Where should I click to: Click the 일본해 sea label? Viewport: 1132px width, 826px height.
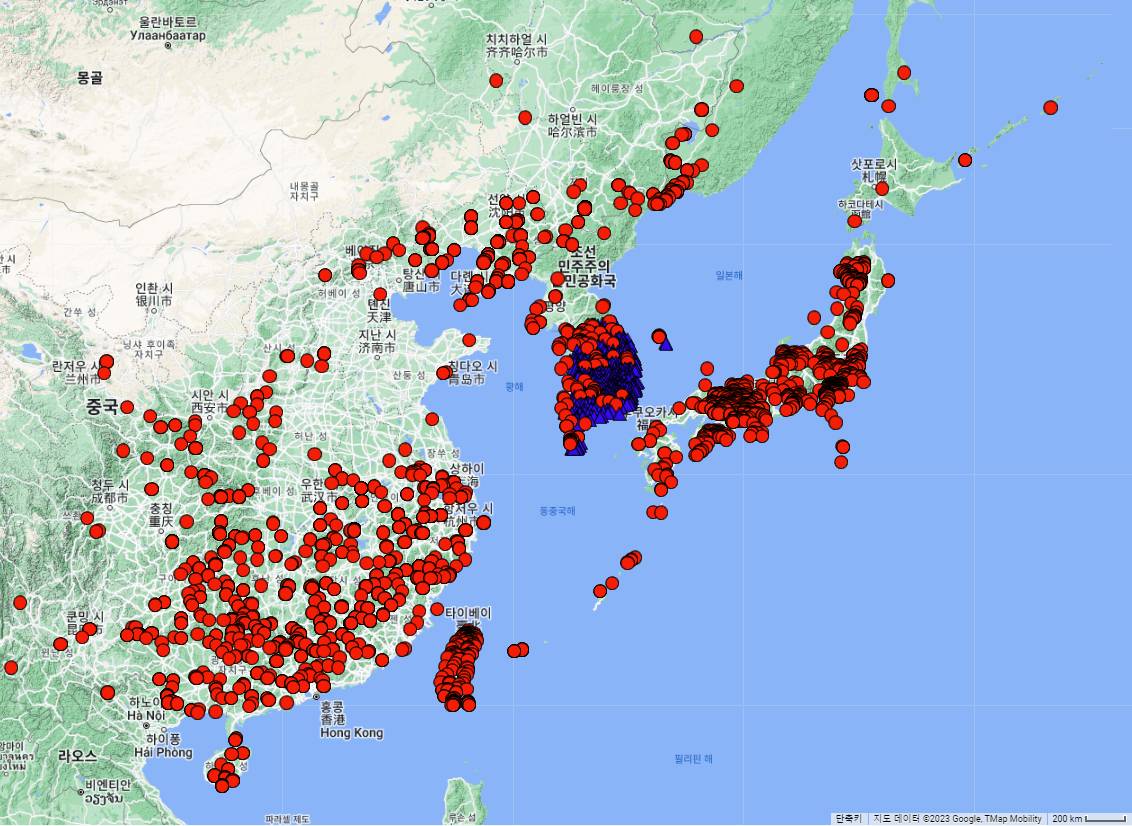click(x=729, y=275)
